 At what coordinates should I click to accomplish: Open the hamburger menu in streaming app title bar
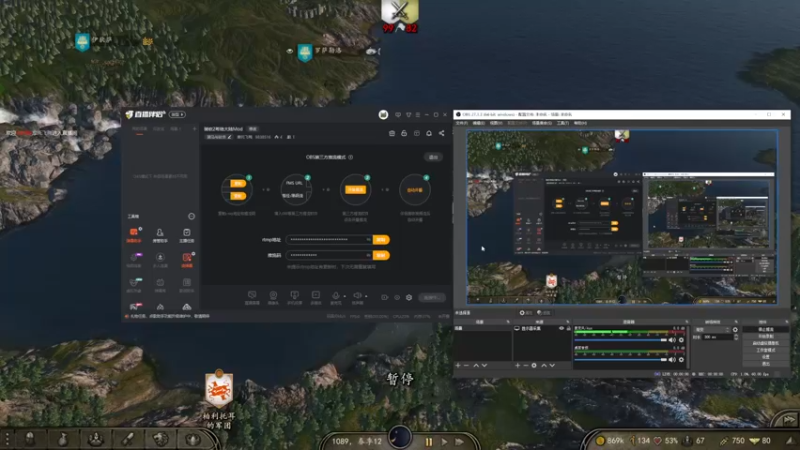[x=418, y=115]
